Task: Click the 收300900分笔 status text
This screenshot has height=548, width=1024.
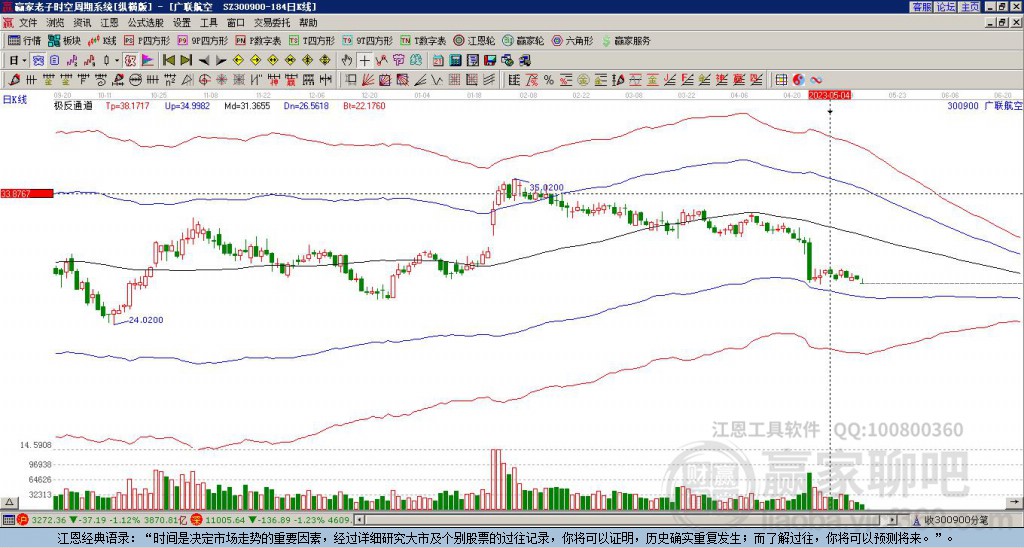Action: click(955, 520)
